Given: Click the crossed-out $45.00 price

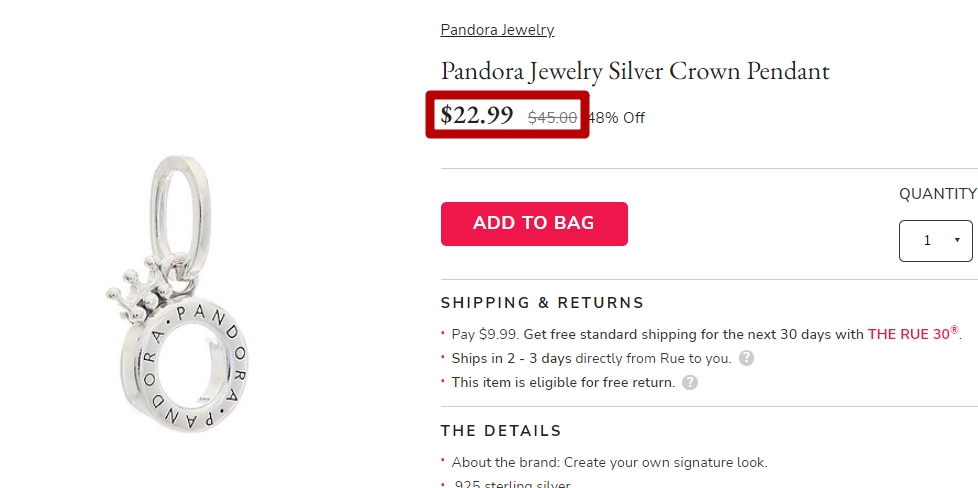Looking at the screenshot, I should 552,118.
